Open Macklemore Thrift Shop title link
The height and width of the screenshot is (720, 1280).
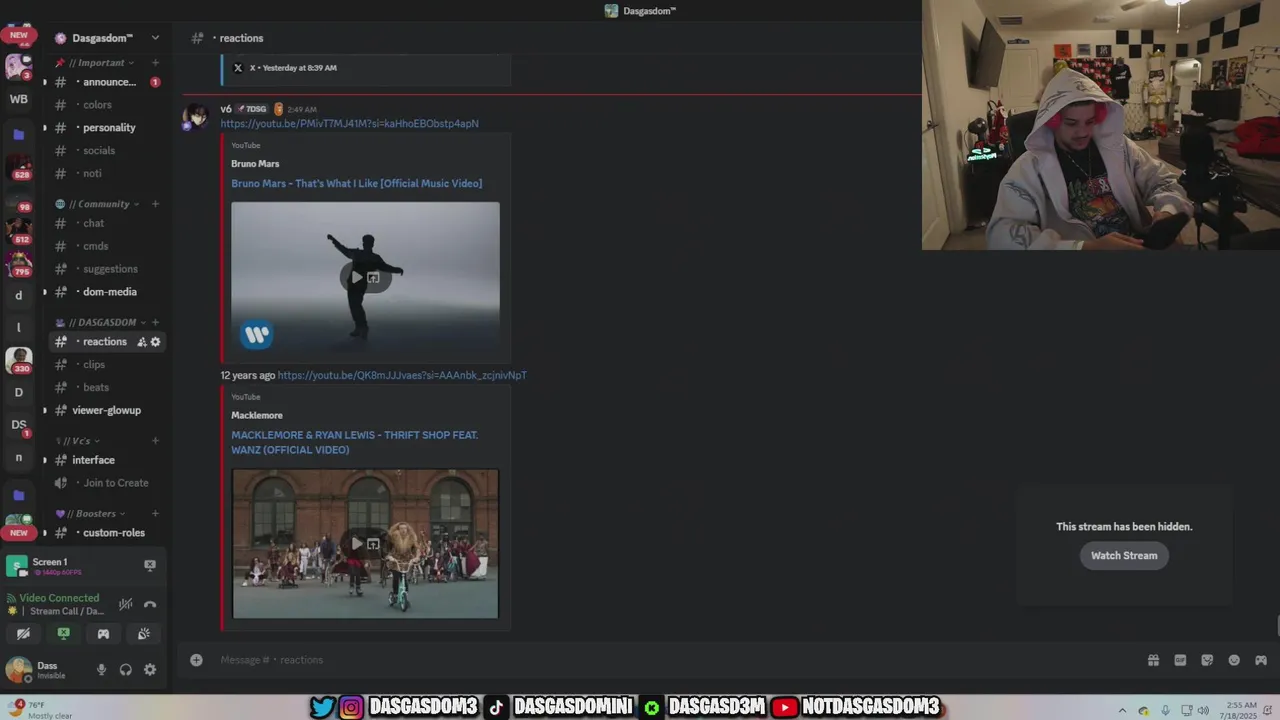[355, 442]
